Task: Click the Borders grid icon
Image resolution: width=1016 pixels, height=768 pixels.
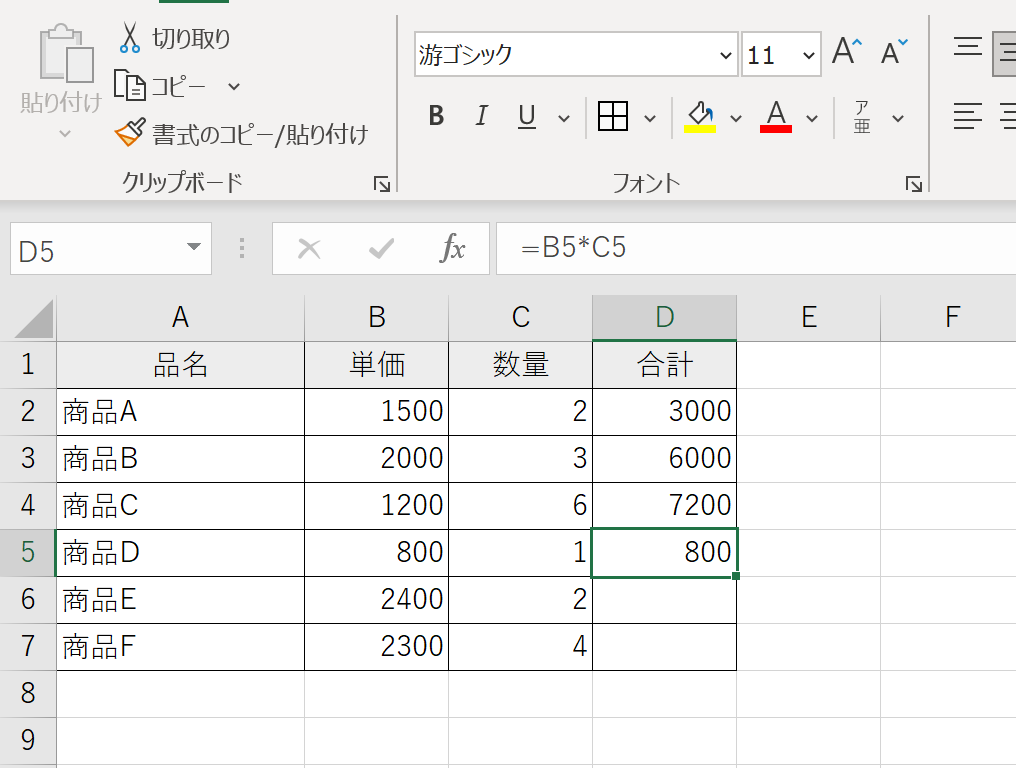Action: [612, 117]
